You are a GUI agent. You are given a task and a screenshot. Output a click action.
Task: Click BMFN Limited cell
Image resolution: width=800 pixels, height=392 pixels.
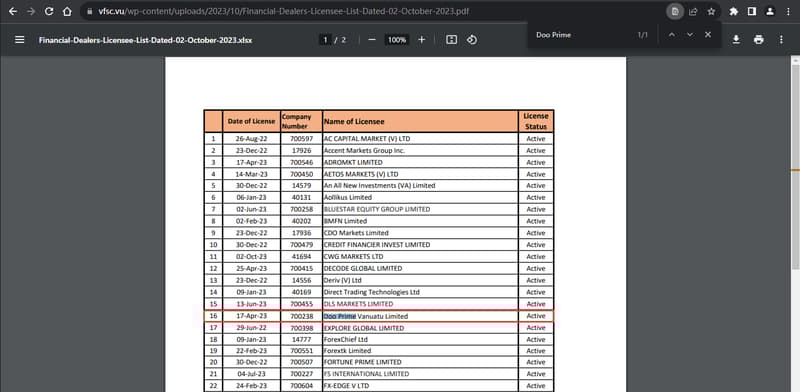pos(420,221)
